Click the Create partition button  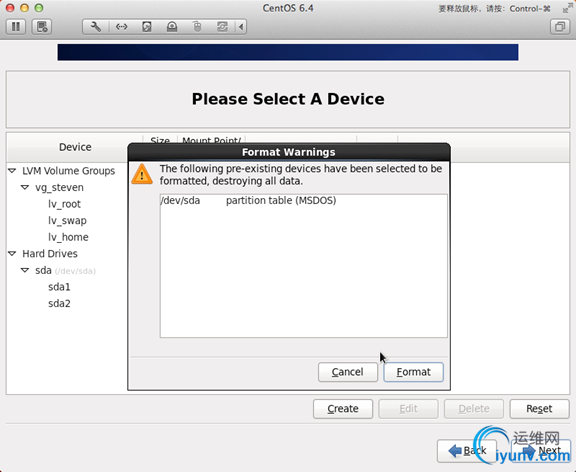click(x=343, y=409)
